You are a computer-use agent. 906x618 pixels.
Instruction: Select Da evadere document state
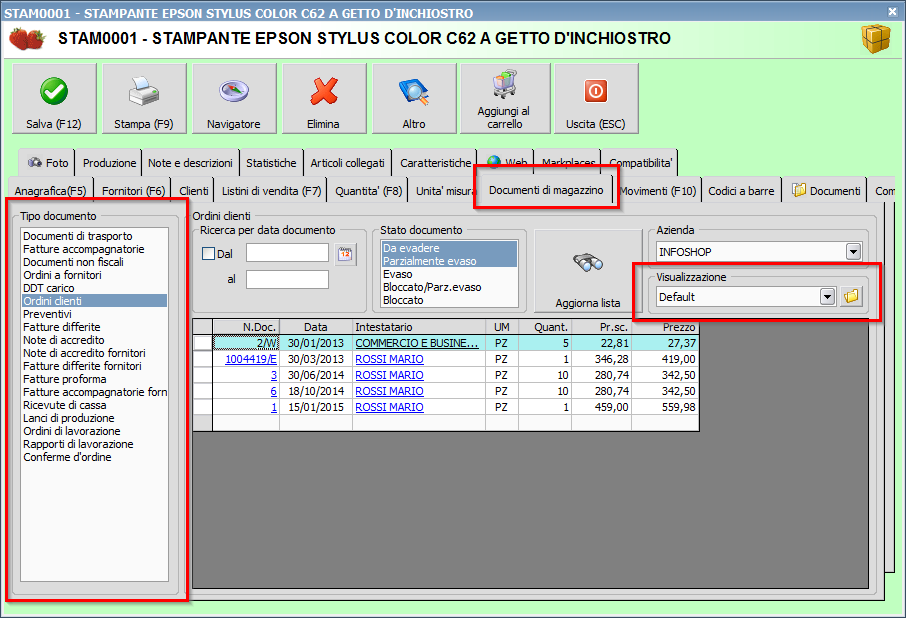(449, 248)
